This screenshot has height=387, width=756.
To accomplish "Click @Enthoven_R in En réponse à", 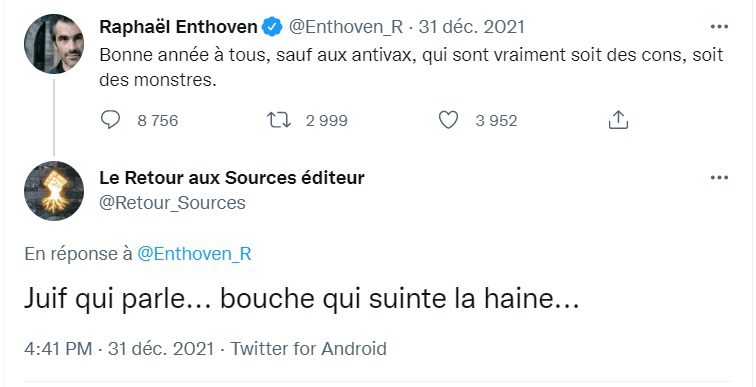I will pos(194,254).
